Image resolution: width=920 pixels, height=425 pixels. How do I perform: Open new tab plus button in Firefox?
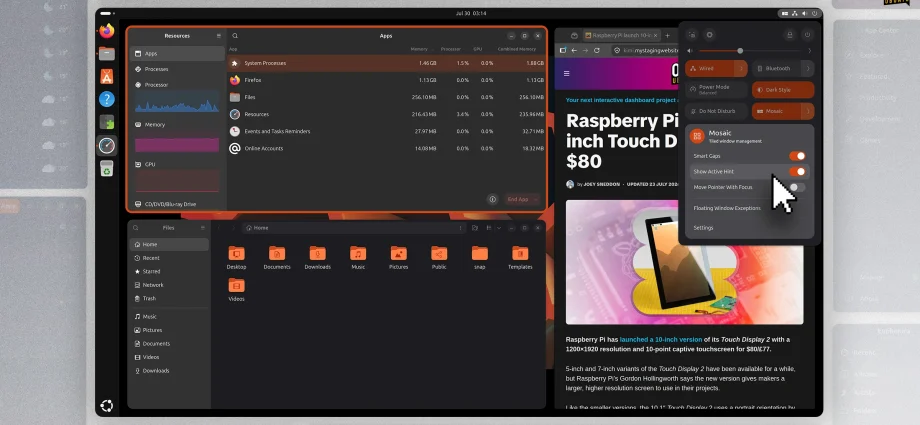[x=667, y=35]
